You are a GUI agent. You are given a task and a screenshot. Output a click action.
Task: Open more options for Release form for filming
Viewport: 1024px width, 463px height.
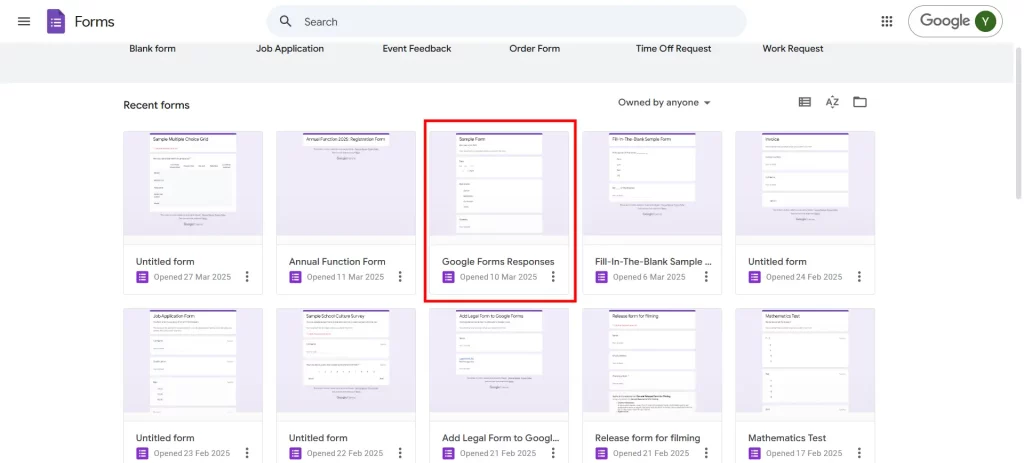[706, 453]
